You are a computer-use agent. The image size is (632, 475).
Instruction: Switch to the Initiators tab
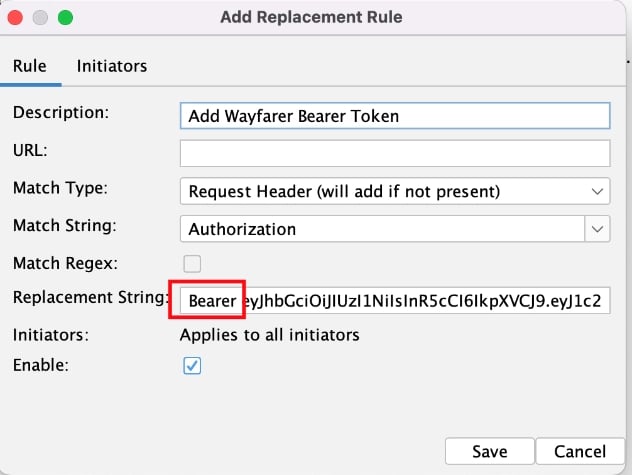click(x=112, y=66)
